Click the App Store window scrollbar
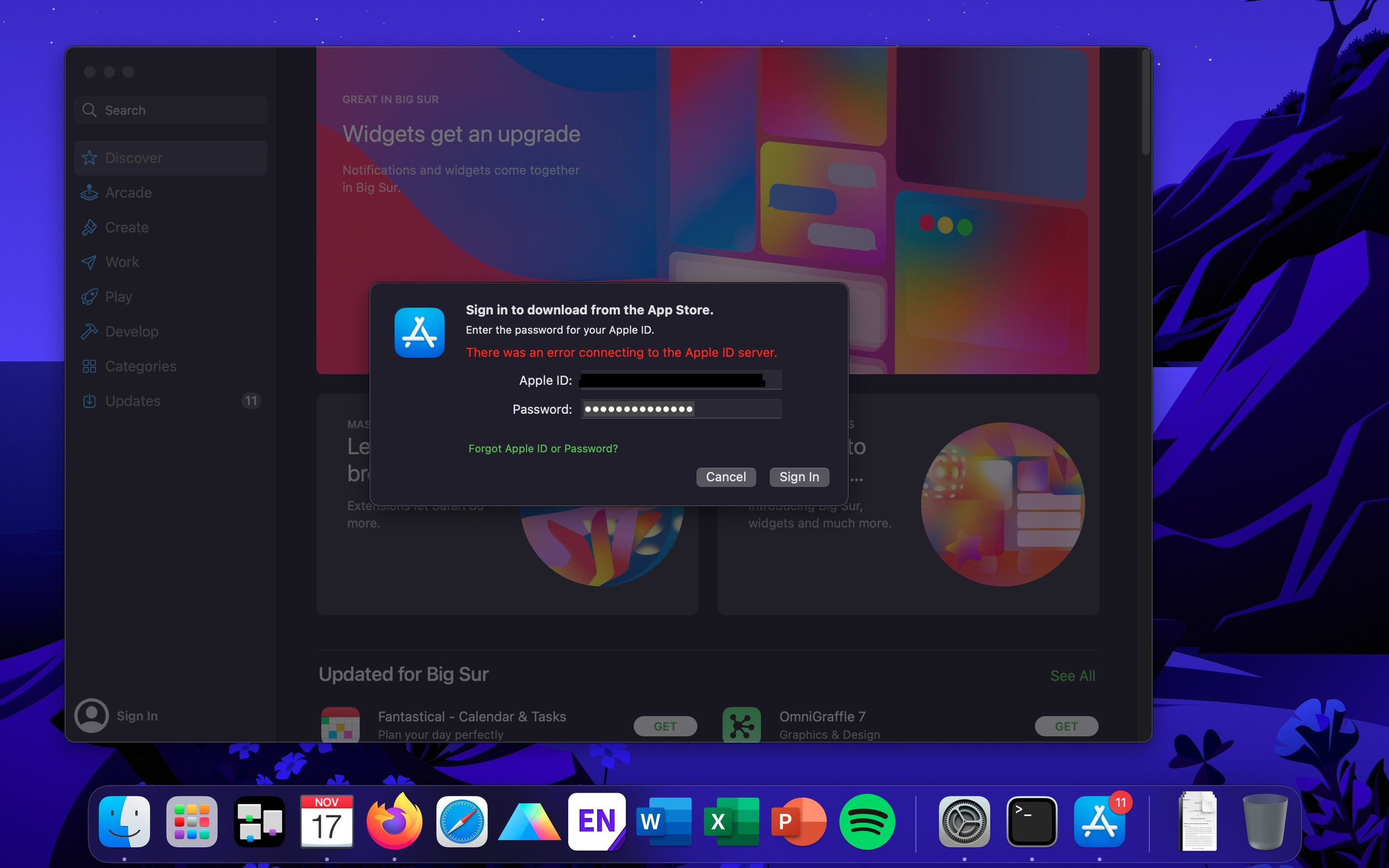The height and width of the screenshot is (868, 1389). coord(1145,103)
